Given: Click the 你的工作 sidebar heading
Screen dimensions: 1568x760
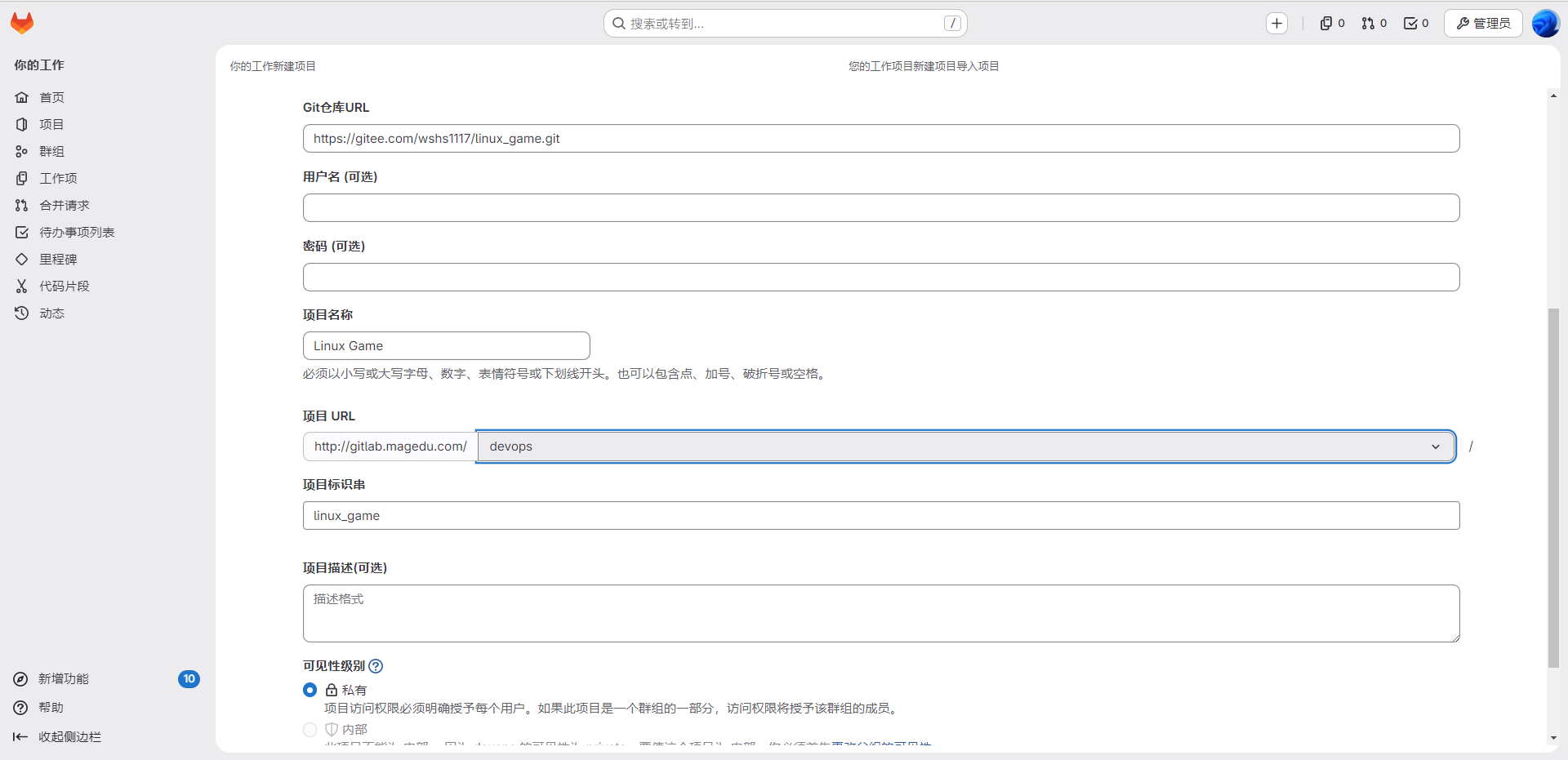Looking at the screenshot, I should tap(39, 64).
